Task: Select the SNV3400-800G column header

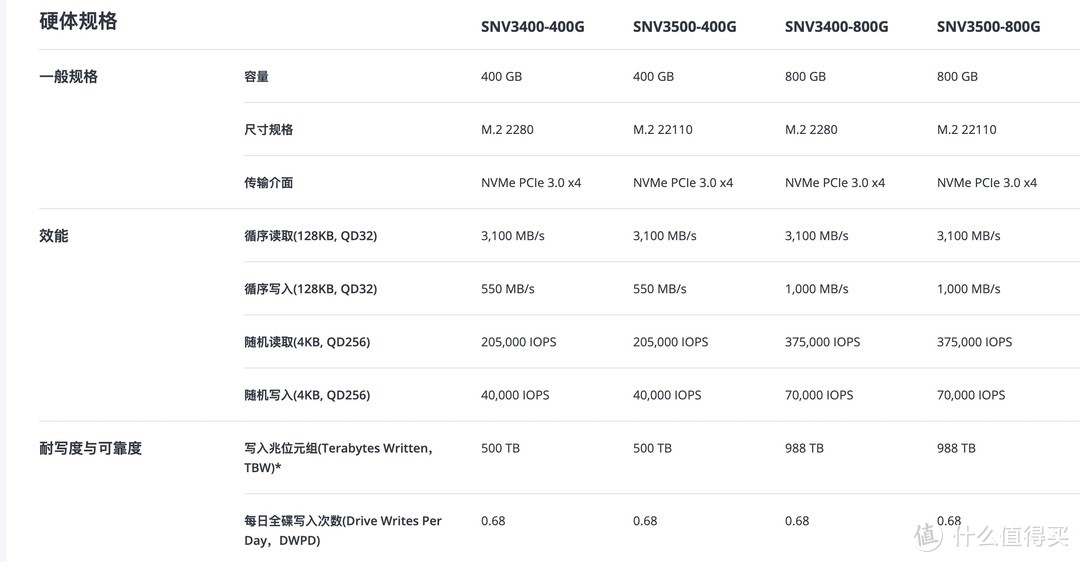Action: [x=836, y=27]
